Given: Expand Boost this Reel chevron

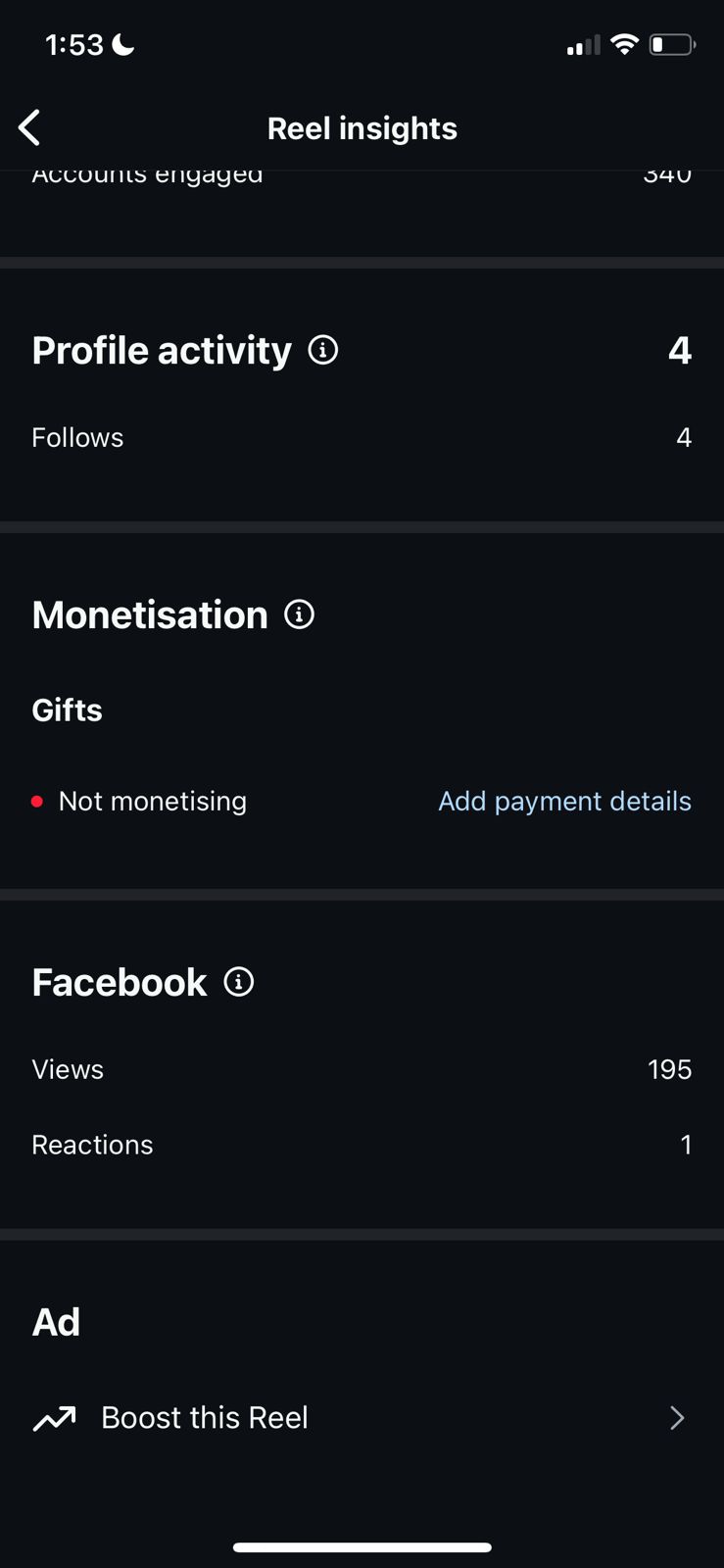Looking at the screenshot, I should [x=677, y=1418].
